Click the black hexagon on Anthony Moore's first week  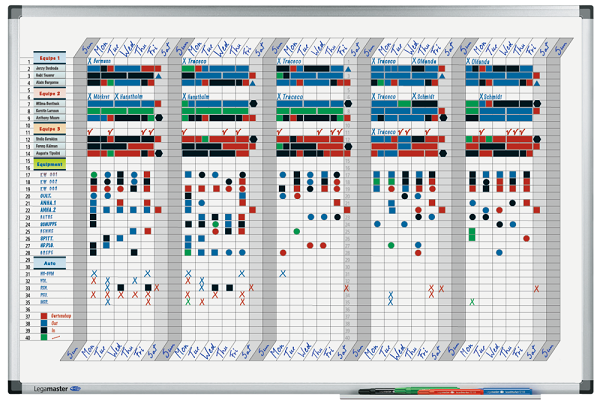159,119
